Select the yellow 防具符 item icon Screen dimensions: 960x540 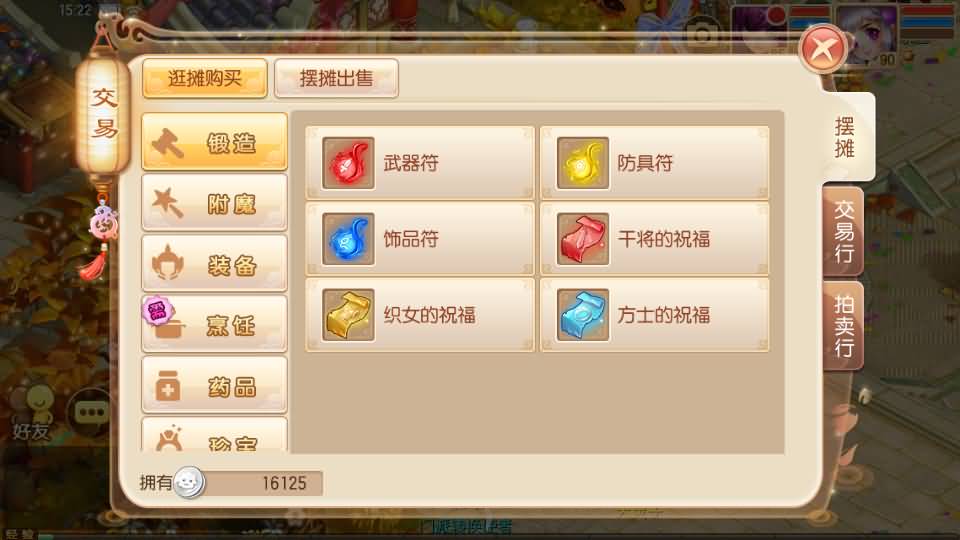[x=583, y=163]
